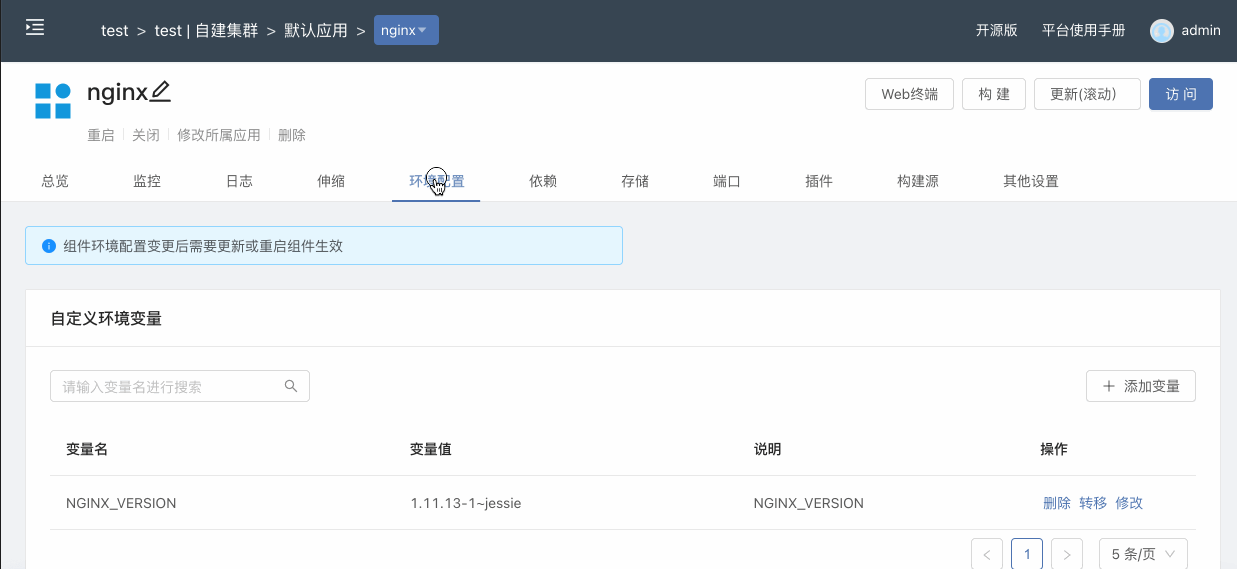Click the 更新(滚动) button
The height and width of the screenshot is (569, 1237).
point(1088,94)
